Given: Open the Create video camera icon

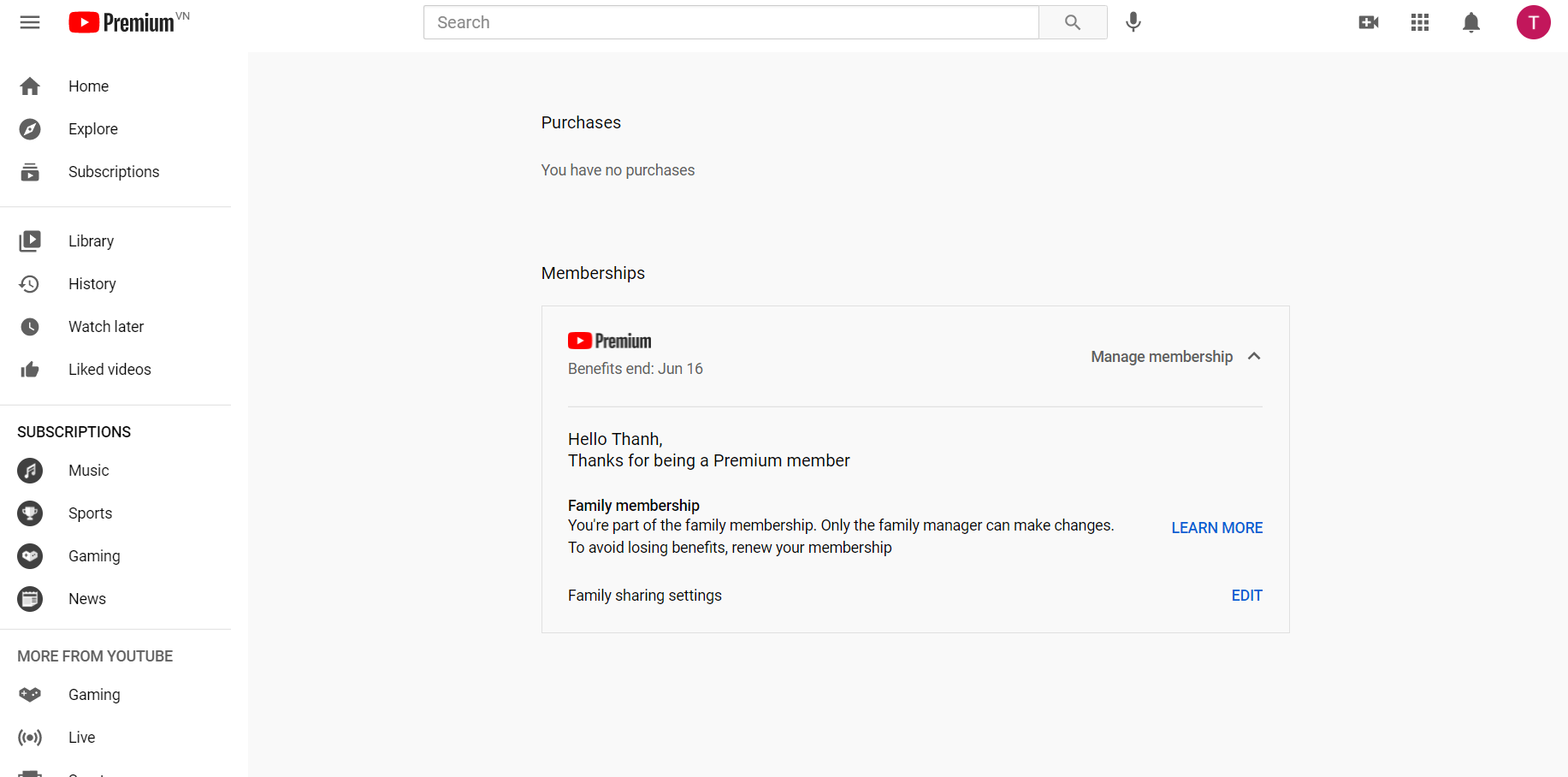Looking at the screenshot, I should [1368, 22].
